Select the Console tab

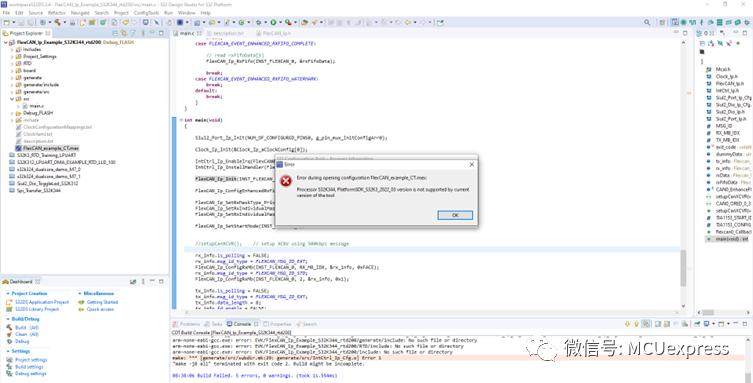(243, 324)
